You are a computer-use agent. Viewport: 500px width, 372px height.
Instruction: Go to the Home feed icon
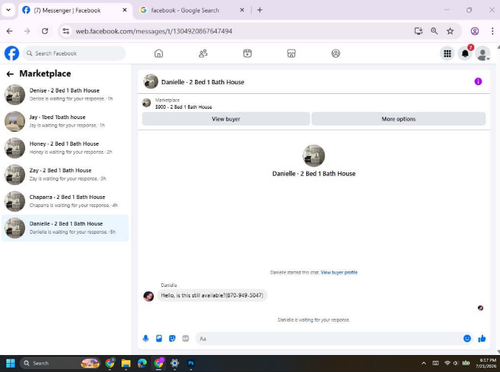pos(159,53)
